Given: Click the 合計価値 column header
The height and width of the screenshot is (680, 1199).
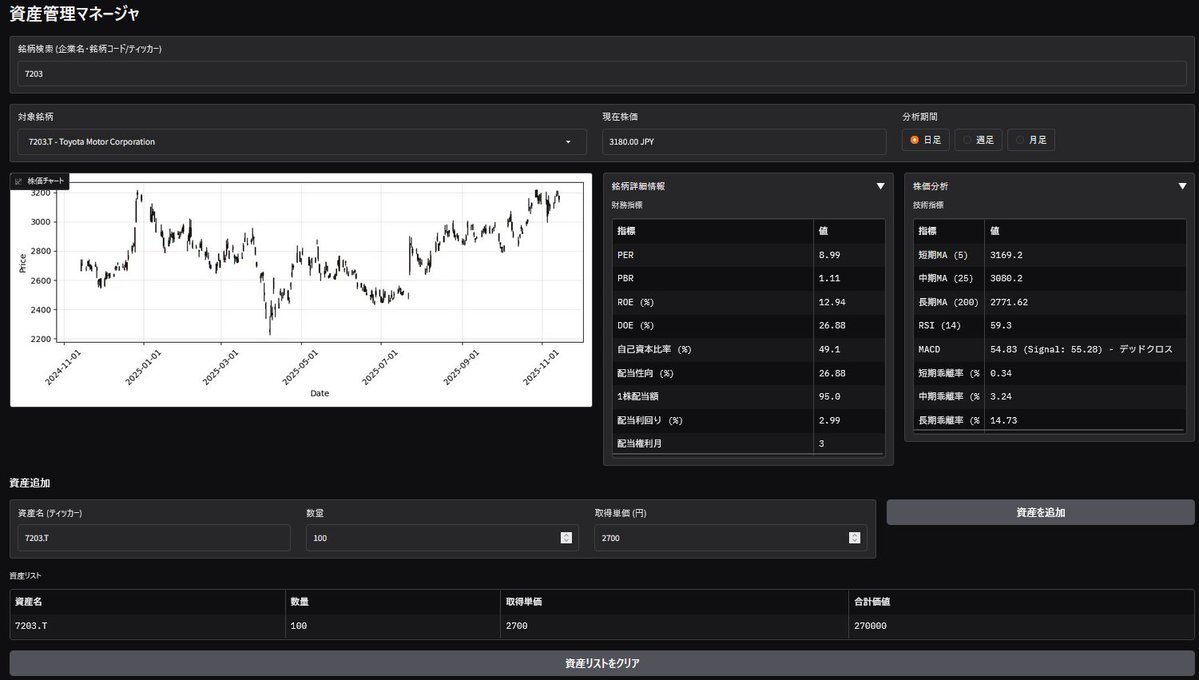Looking at the screenshot, I should pos(1020,602).
